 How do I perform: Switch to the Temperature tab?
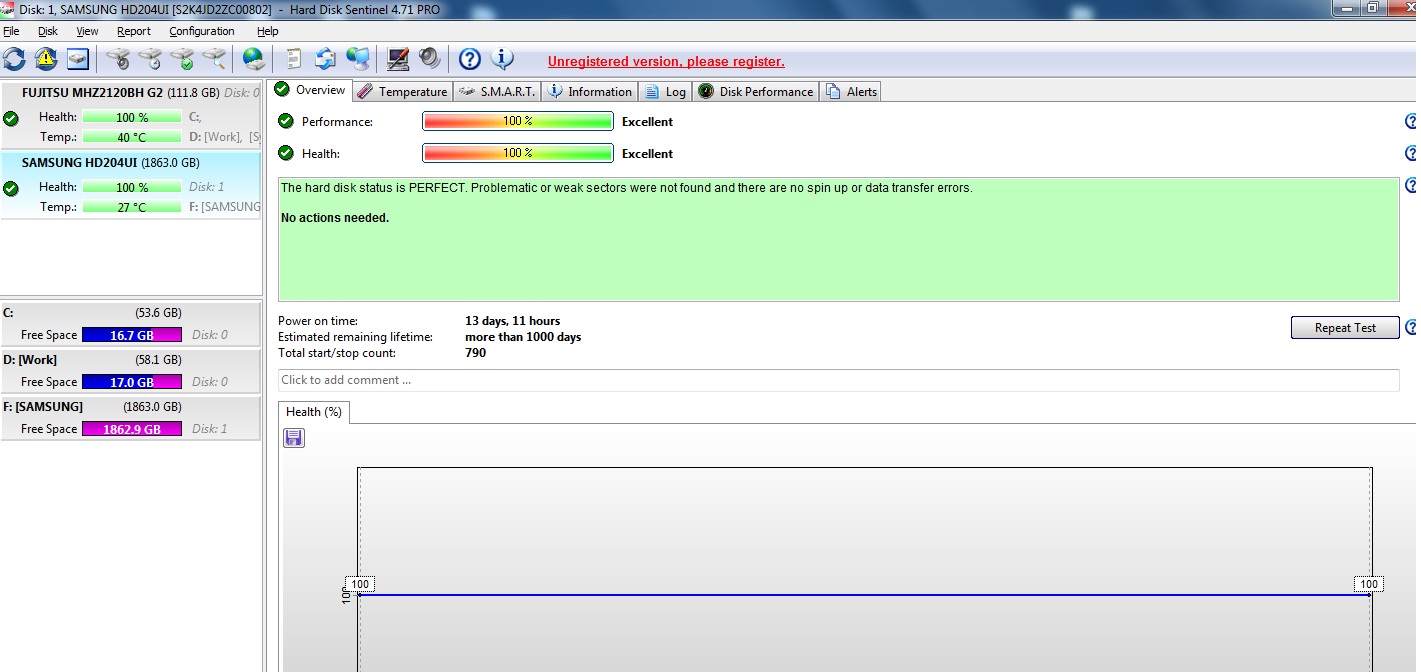(402, 91)
